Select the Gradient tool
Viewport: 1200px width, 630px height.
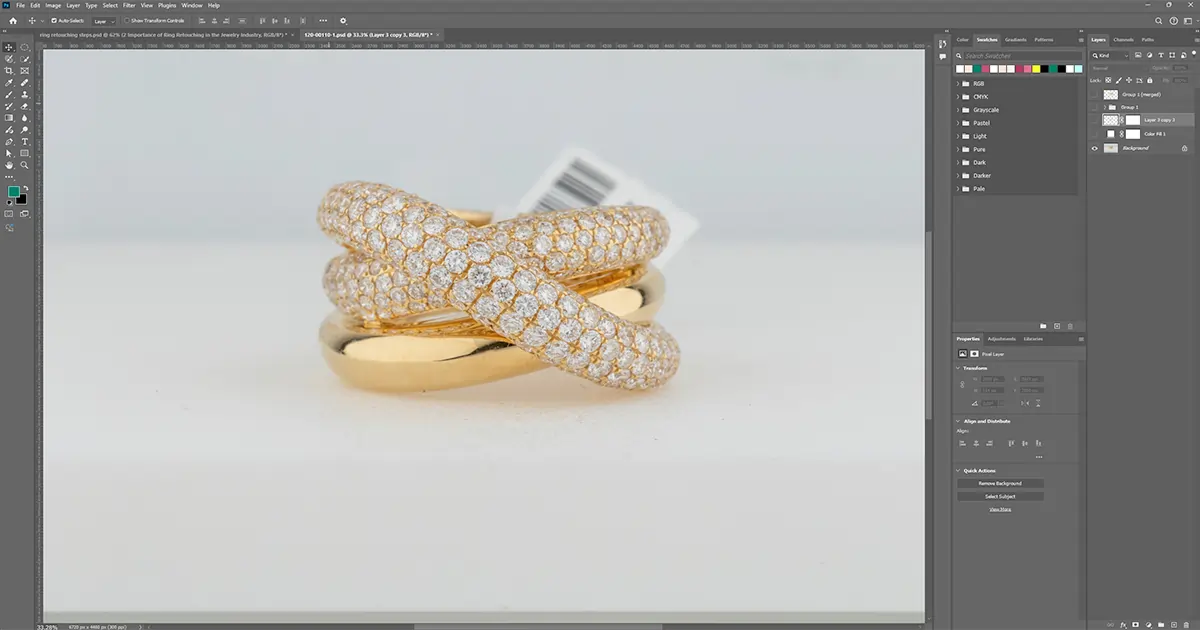coord(9,117)
